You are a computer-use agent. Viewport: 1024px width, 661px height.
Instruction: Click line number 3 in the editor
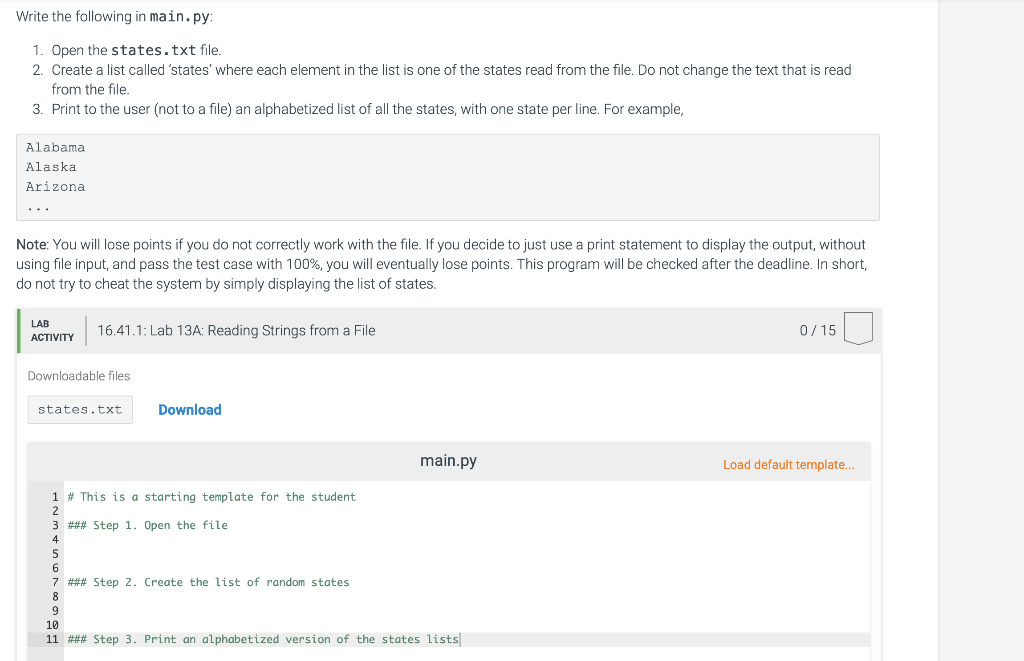(x=54, y=524)
